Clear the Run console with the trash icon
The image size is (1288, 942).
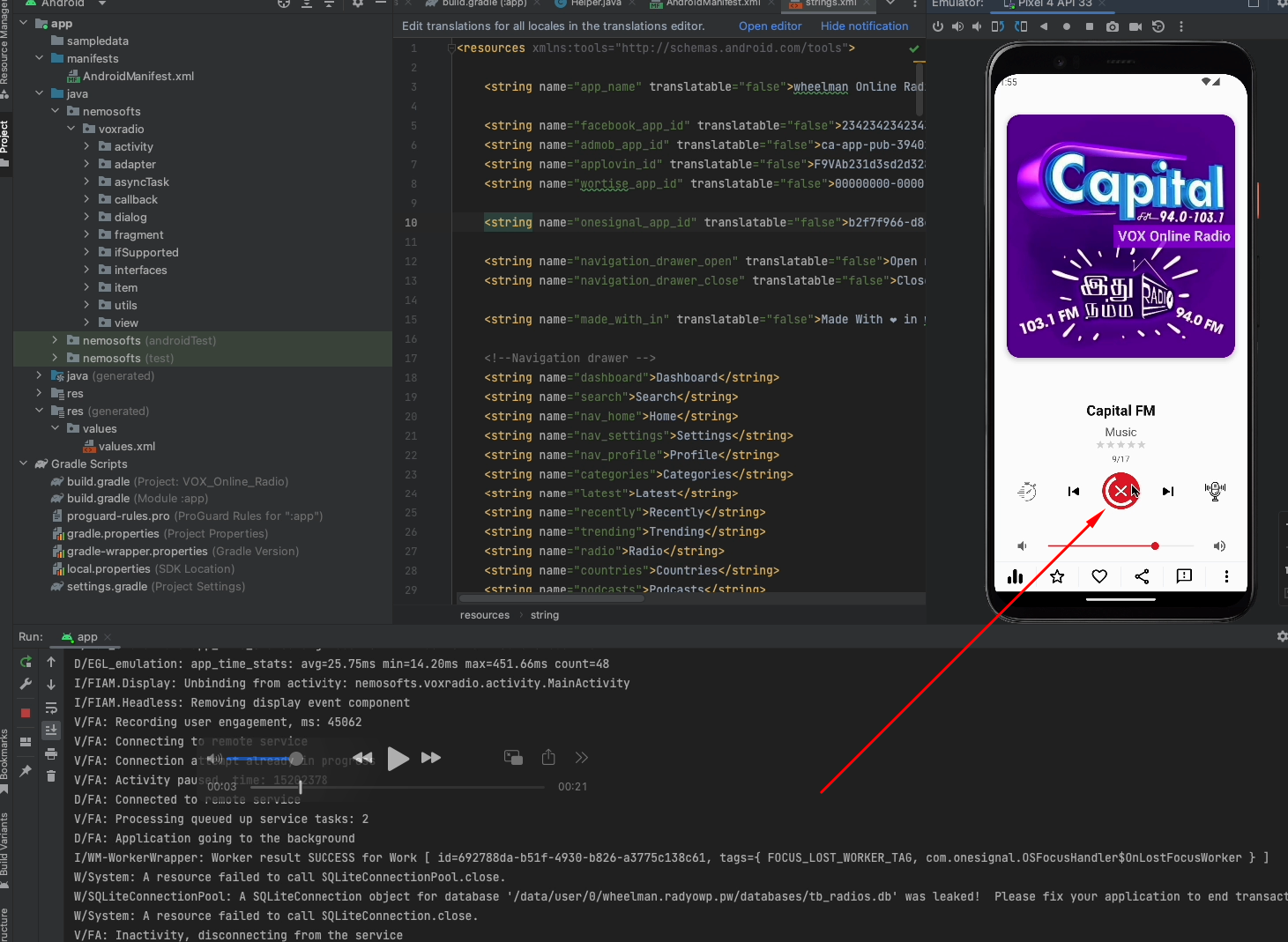tap(51, 775)
